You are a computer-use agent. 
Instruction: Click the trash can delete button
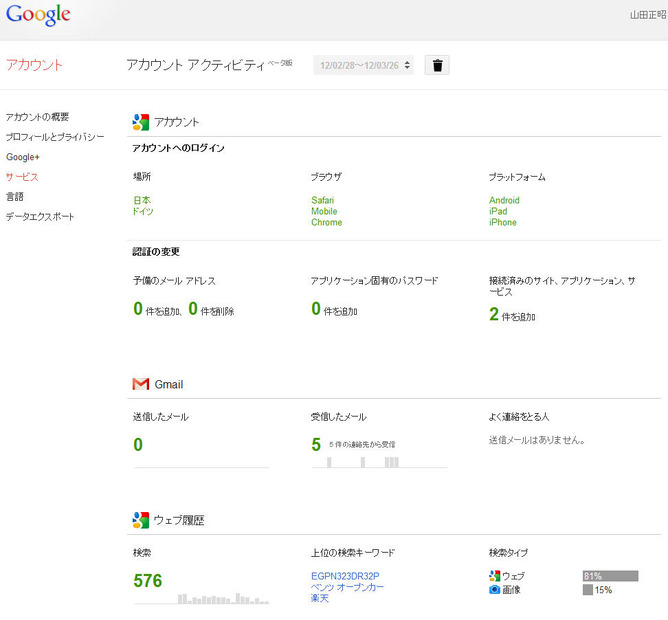coord(437,65)
